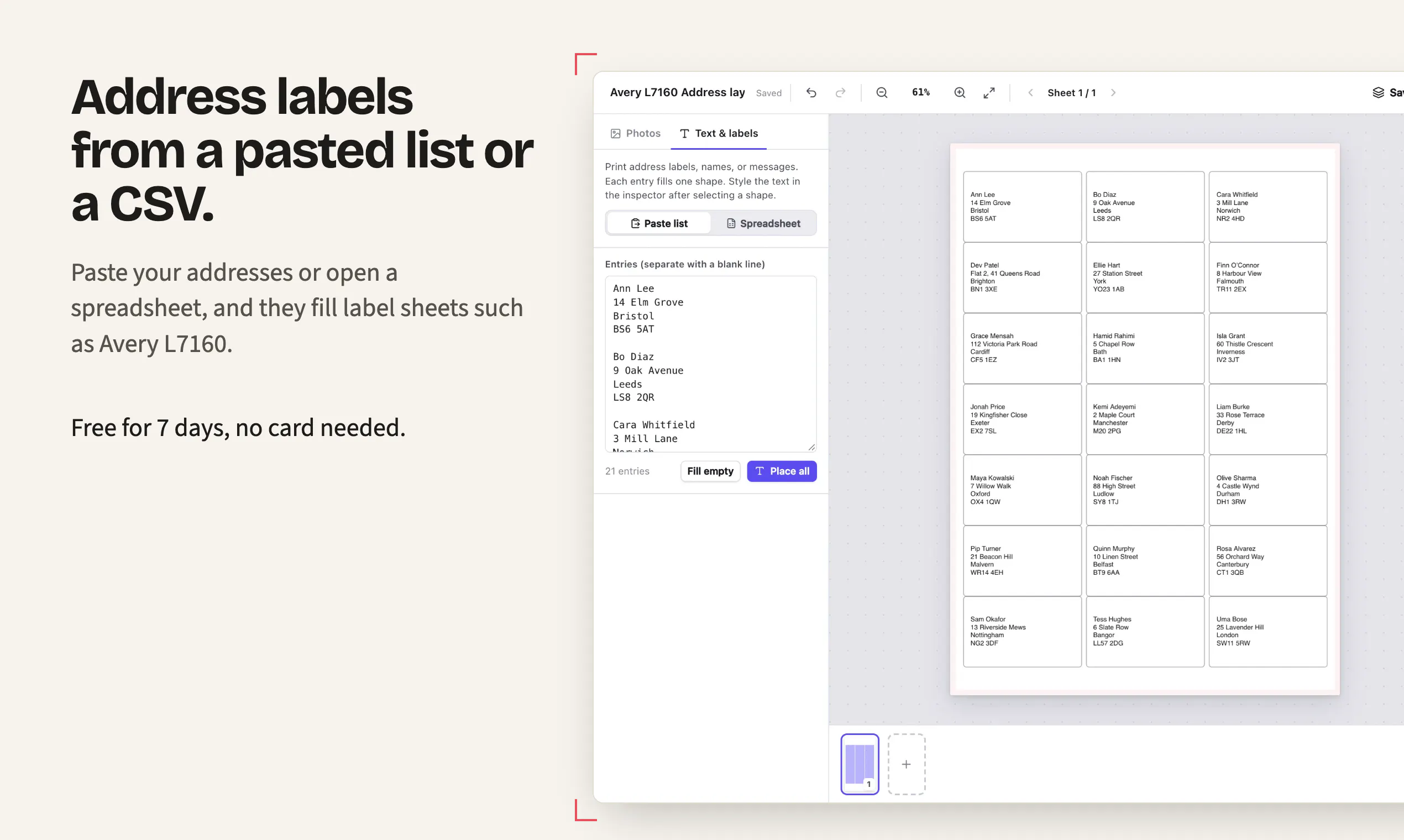Select the Quinn Murphy label
This screenshot has width=1404, height=840.
click(1145, 560)
